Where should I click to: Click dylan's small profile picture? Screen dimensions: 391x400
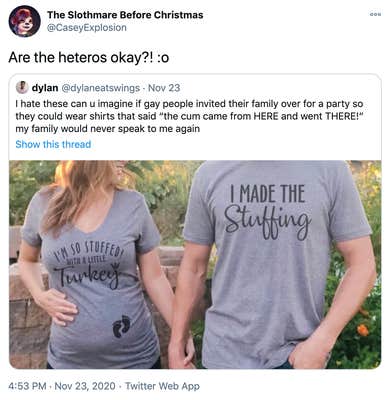(22, 88)
